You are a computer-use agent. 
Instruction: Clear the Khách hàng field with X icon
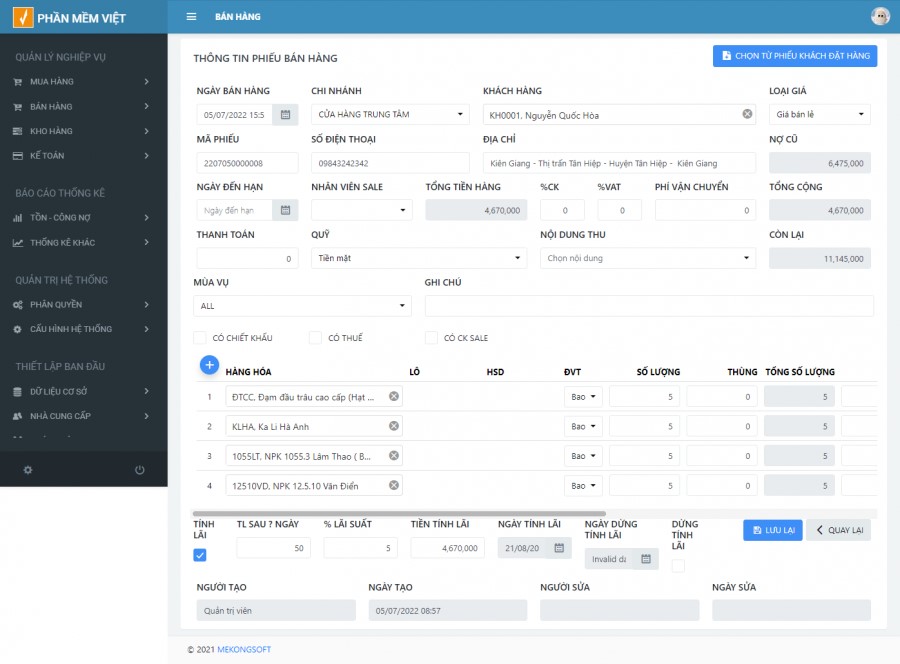point(747,114)
